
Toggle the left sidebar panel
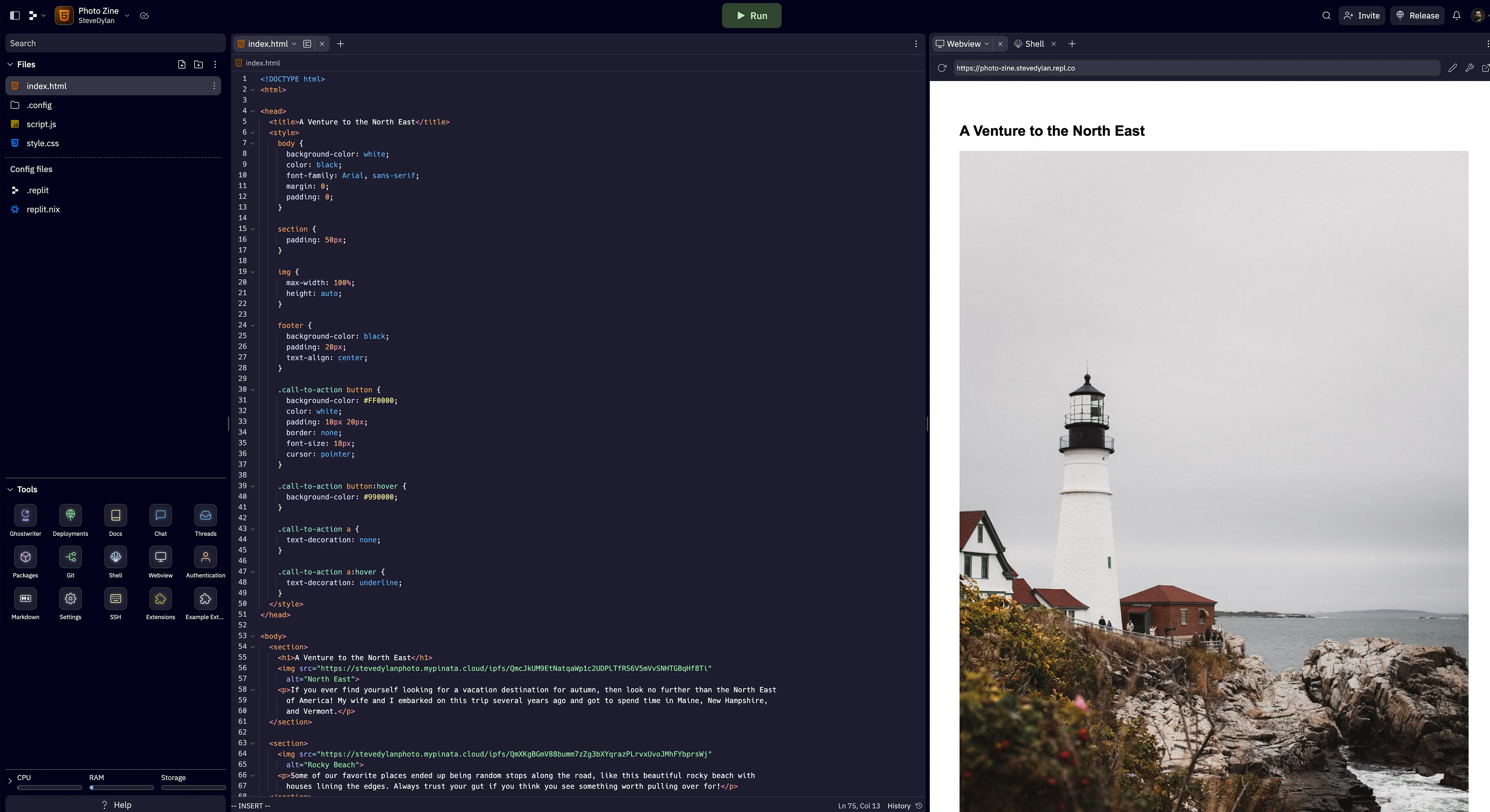pos(15,16)
